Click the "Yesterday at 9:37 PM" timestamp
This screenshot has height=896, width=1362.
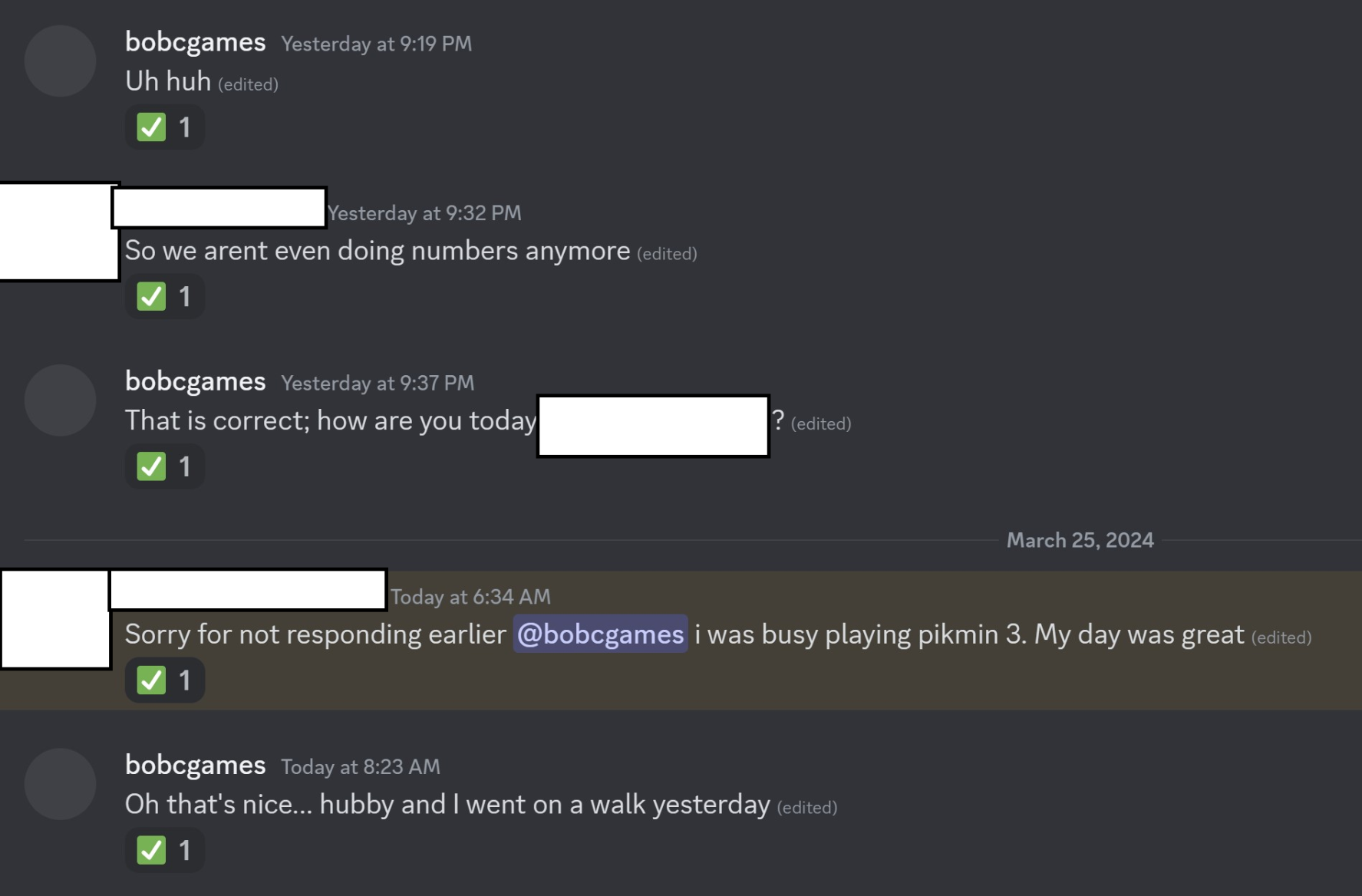[378, 383]
